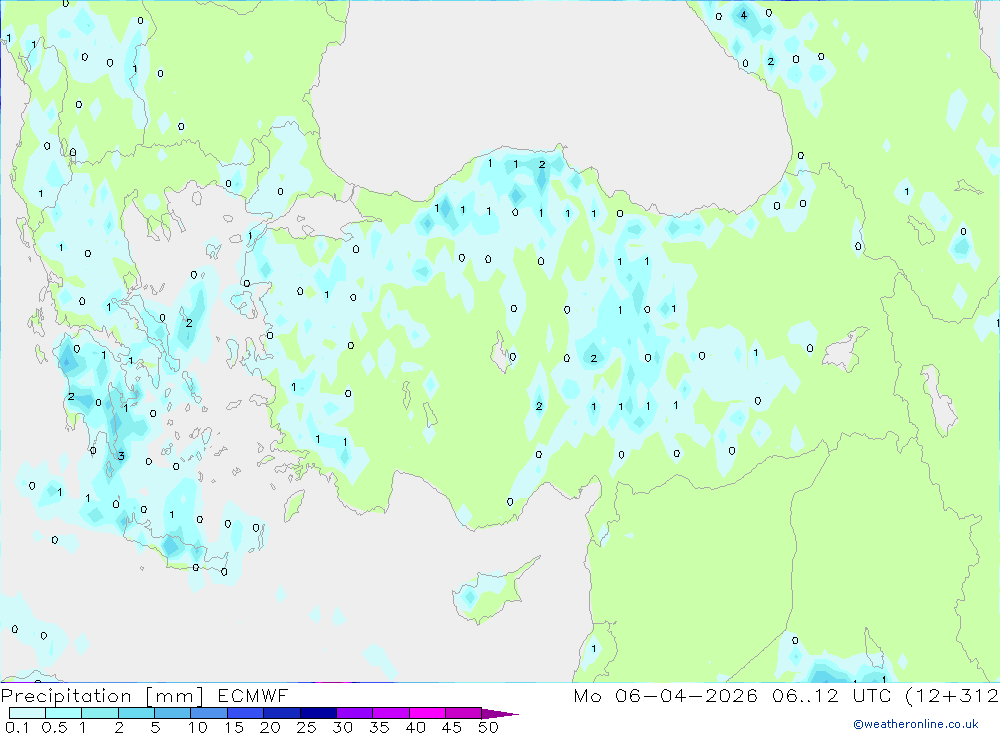The image size is (1000, 733).
Task: Click the legend swatch between 15 and 20
Action: (246, 713)
